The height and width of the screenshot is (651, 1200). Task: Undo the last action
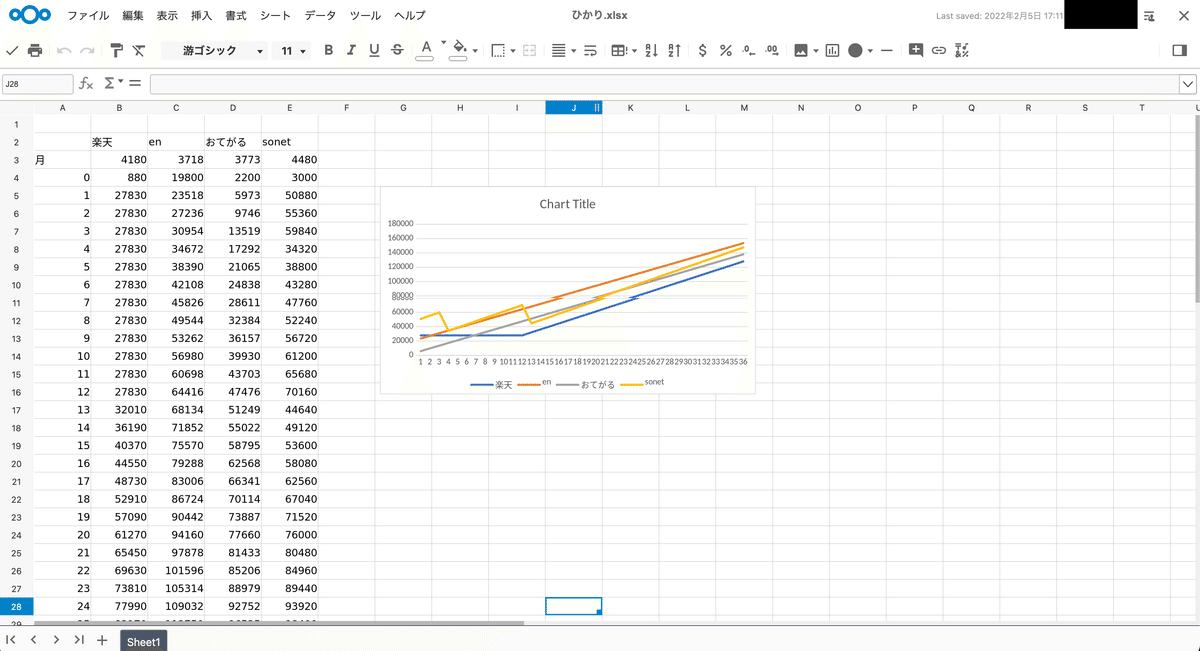[x=64, y=50]
